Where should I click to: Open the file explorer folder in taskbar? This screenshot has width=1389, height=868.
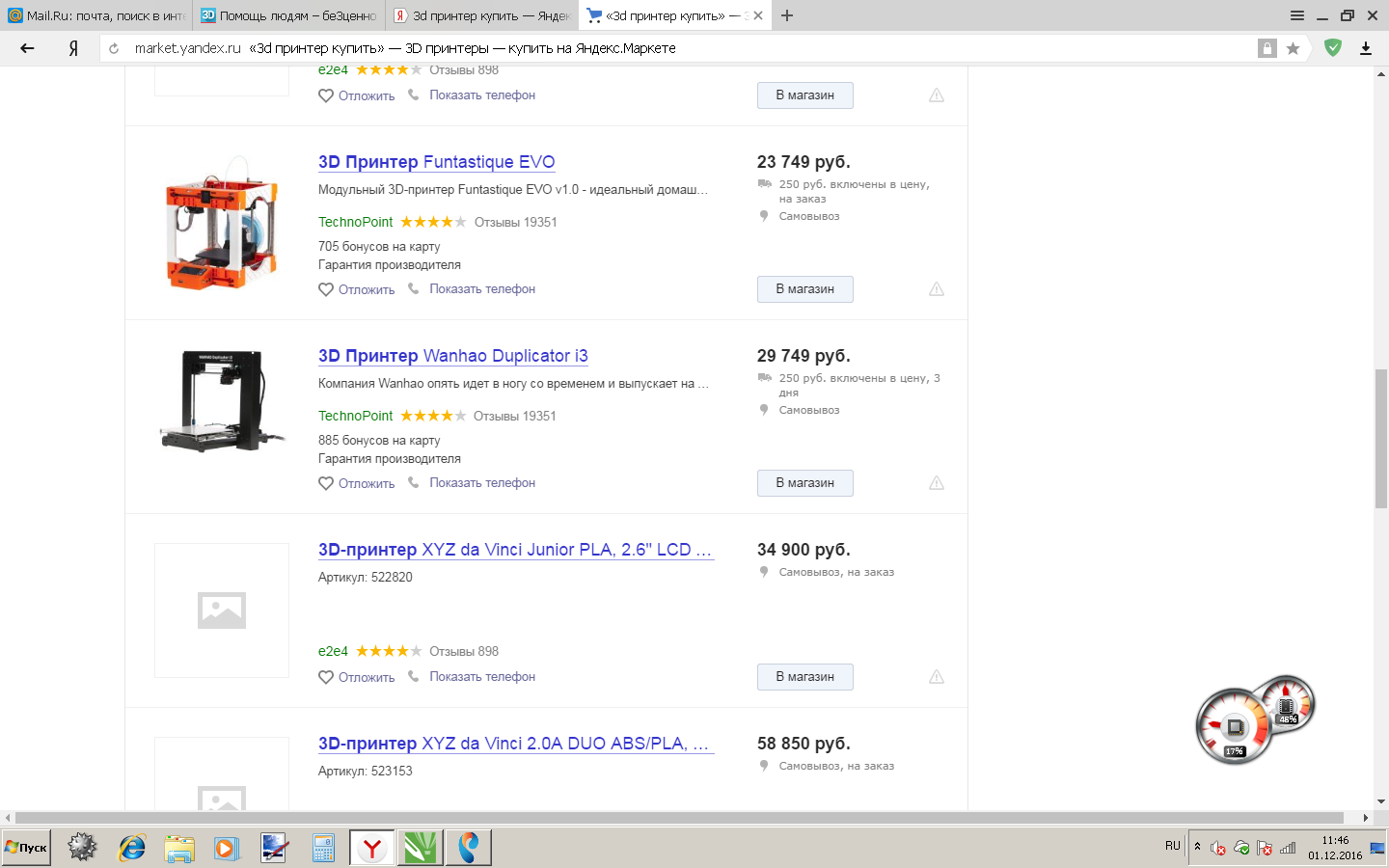pyautogui.click(x=179, y=848)
